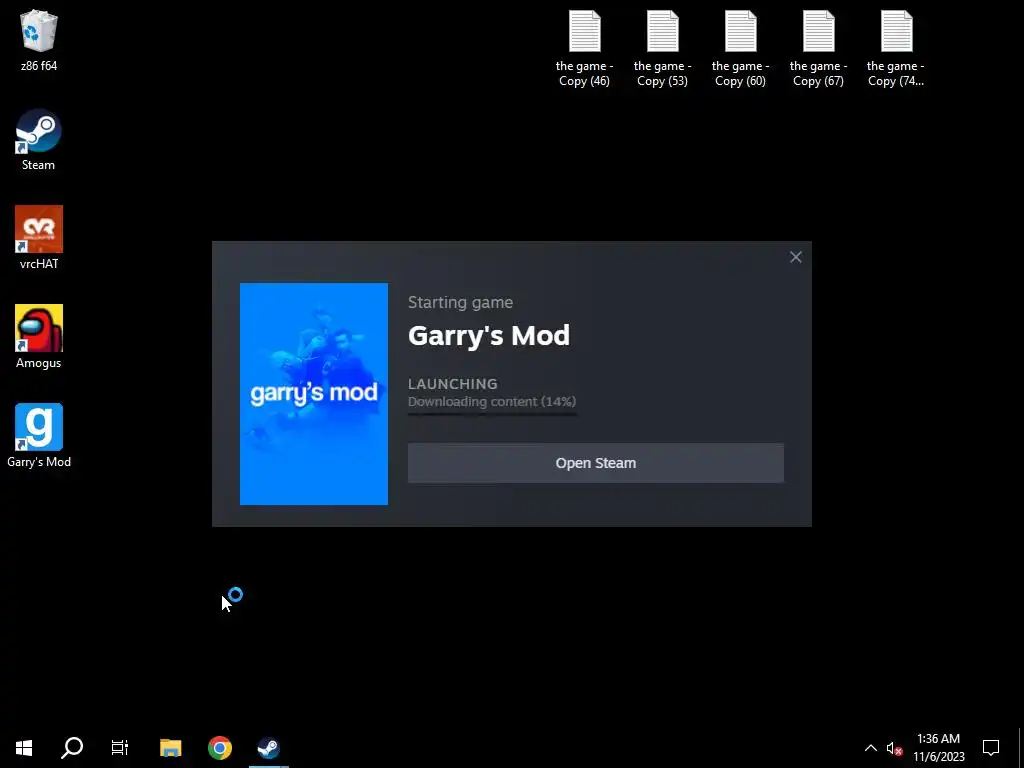The height and width of the screenshot is (768, 1024).
Task: Switch to Steam in the taskbar
Action: click(268, 747)
